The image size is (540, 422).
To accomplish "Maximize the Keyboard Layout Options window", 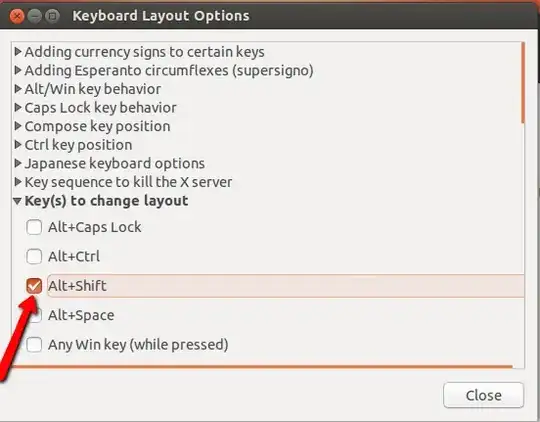I will [x=52, y=16].
